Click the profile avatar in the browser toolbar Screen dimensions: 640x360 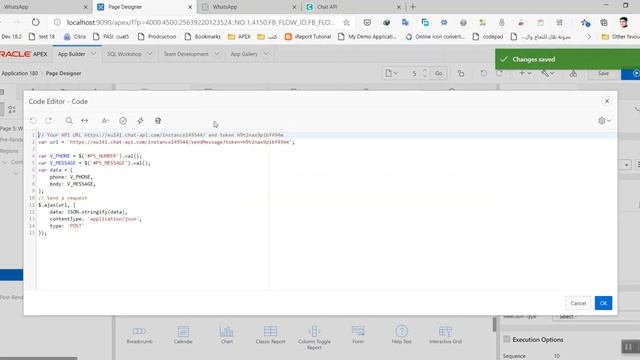pyautogui.click(x=623, y=22)
